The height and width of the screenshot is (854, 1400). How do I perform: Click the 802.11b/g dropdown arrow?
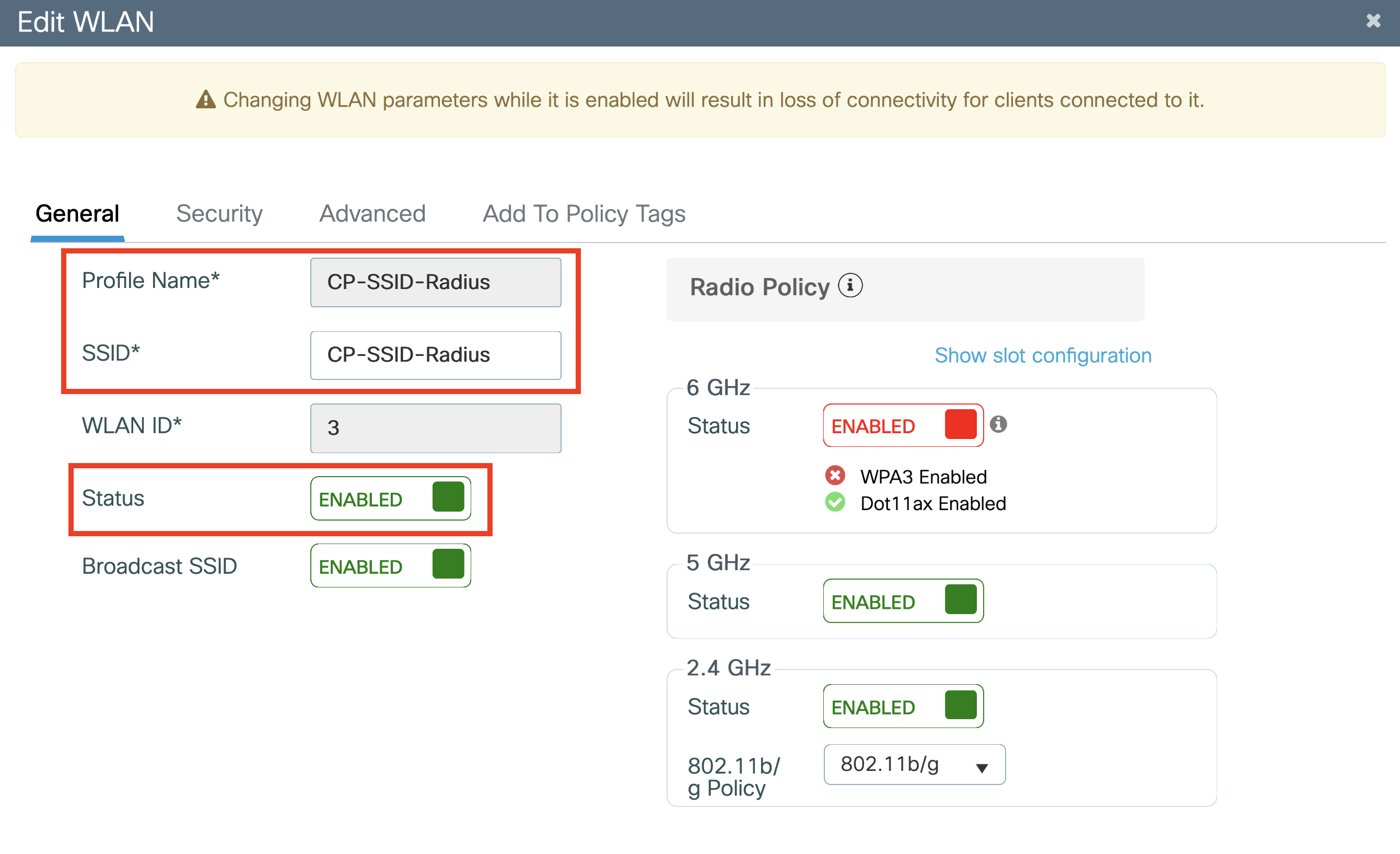pos(981,768)
